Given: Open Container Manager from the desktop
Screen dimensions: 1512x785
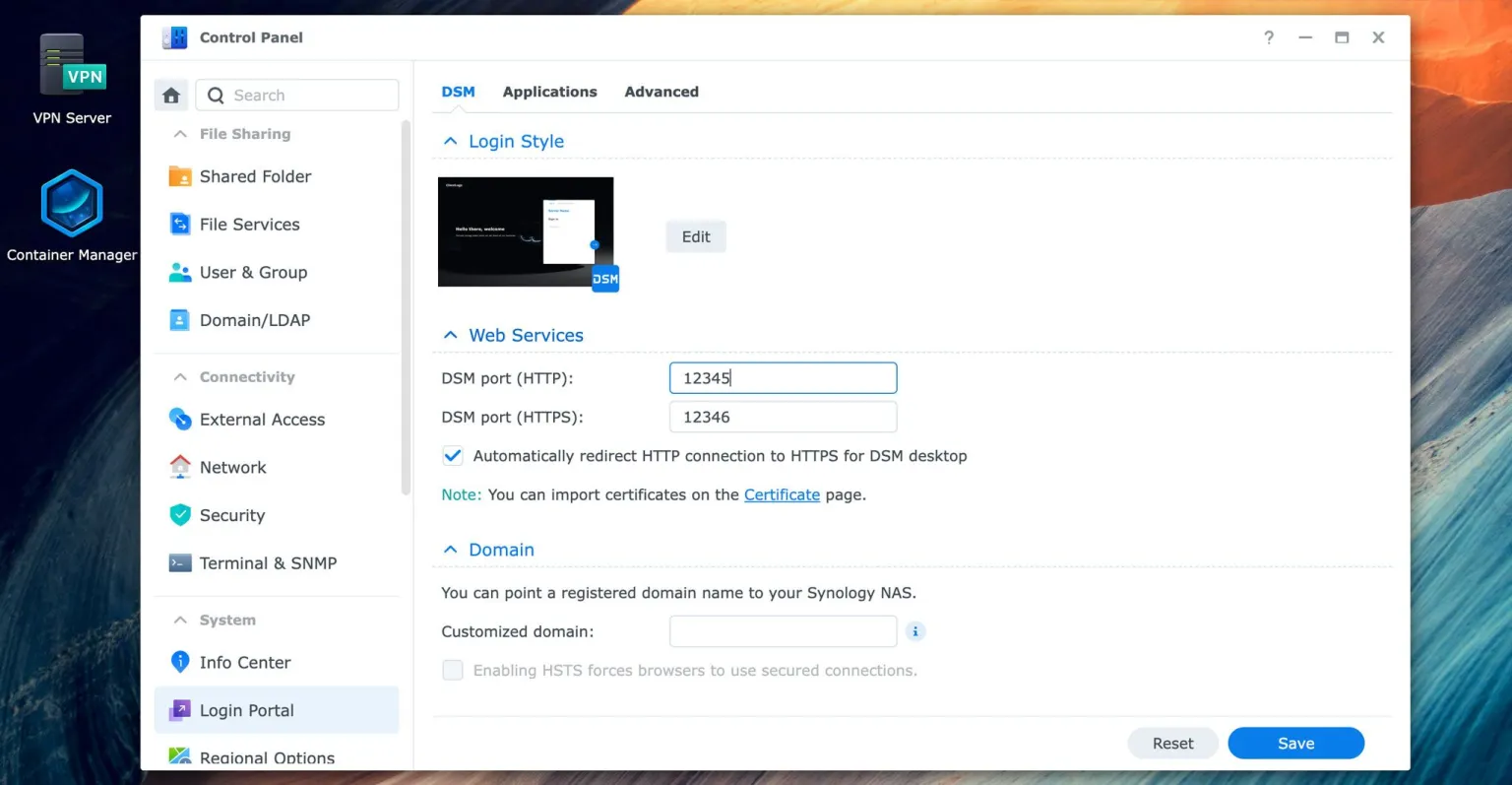Looking at the screenshot, I should [x=72, y=210].
